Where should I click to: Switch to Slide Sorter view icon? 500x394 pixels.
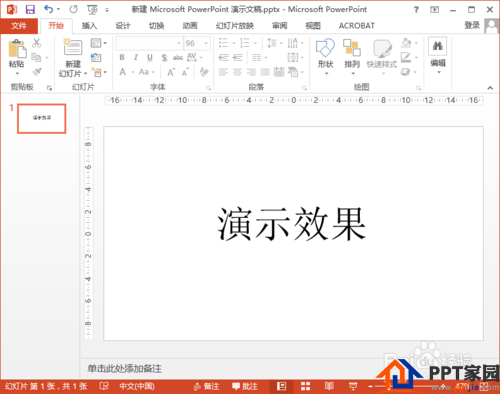tap(305, 386)
